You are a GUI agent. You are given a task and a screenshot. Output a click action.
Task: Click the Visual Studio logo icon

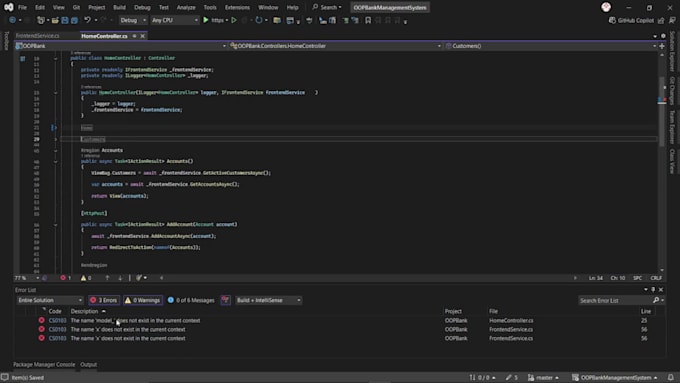[x=9, y=7]
